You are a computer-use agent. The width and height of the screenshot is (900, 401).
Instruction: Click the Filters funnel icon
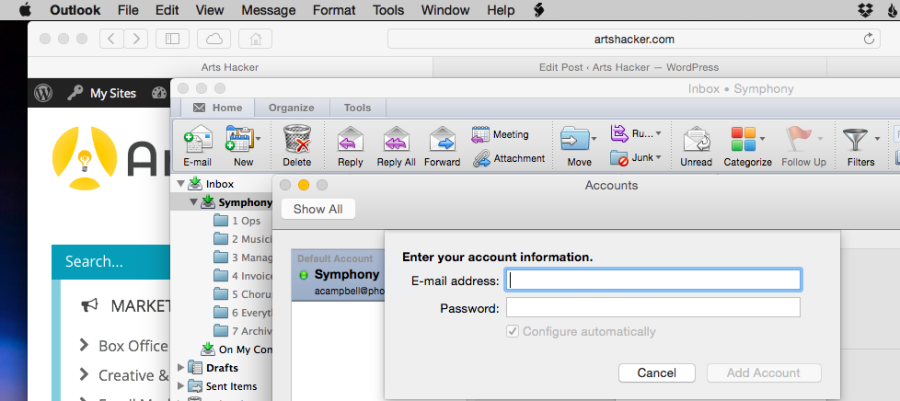[855, 139]
